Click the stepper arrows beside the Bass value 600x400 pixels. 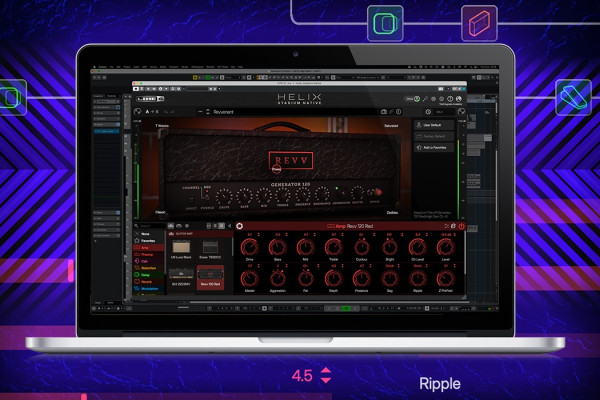pyautogui.click(x=287, y=235)
